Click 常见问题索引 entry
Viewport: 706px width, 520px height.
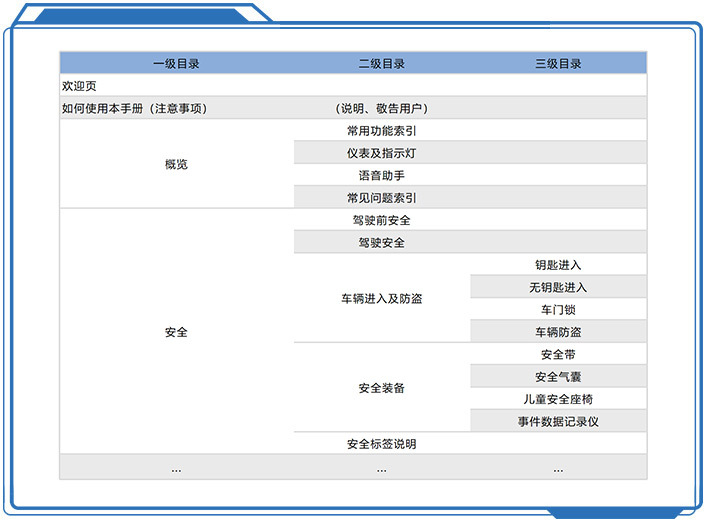click(x=381, y=198)
